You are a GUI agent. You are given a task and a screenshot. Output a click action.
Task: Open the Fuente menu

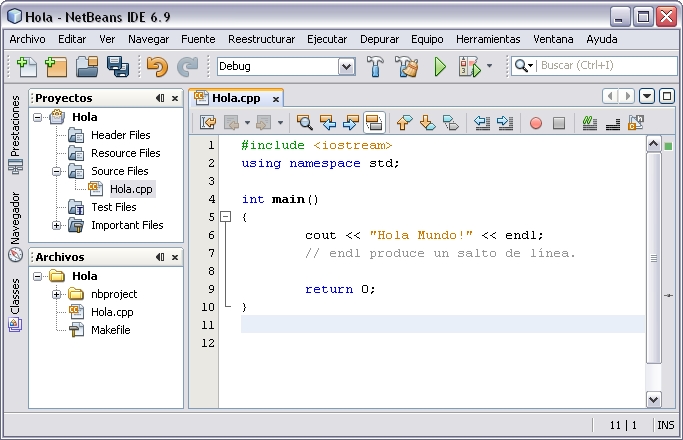(x=198, y=39)
